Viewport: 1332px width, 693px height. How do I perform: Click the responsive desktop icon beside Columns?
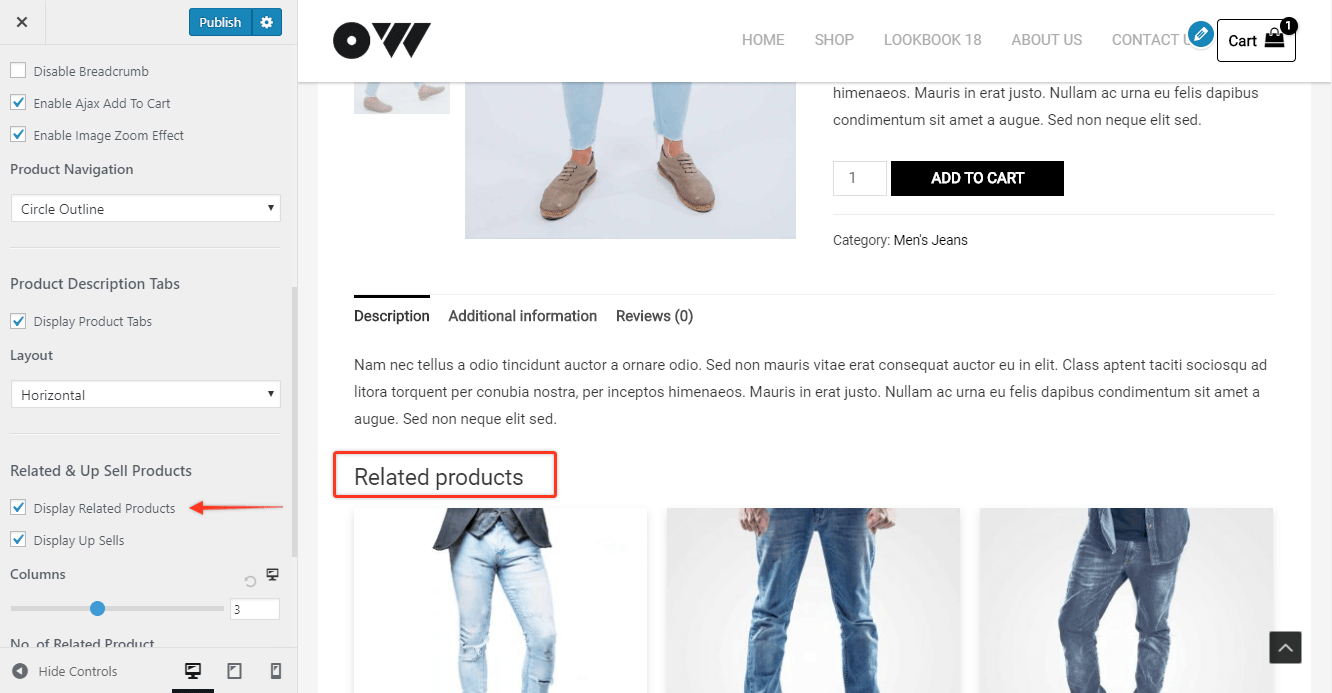tap(272, 575)
